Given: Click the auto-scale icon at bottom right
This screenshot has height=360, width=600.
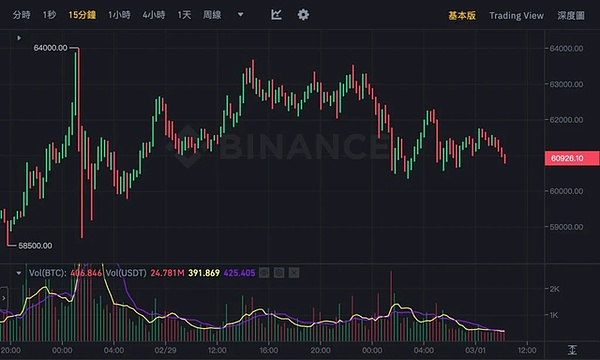Looking at the screenshot, I should (572, 350).
